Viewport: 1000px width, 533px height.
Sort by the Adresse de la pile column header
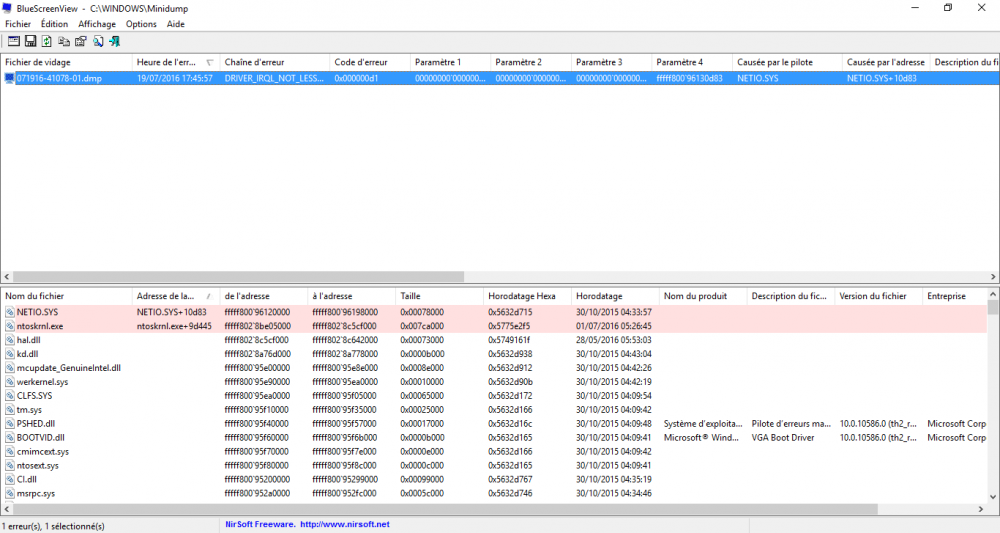(166, 296)
